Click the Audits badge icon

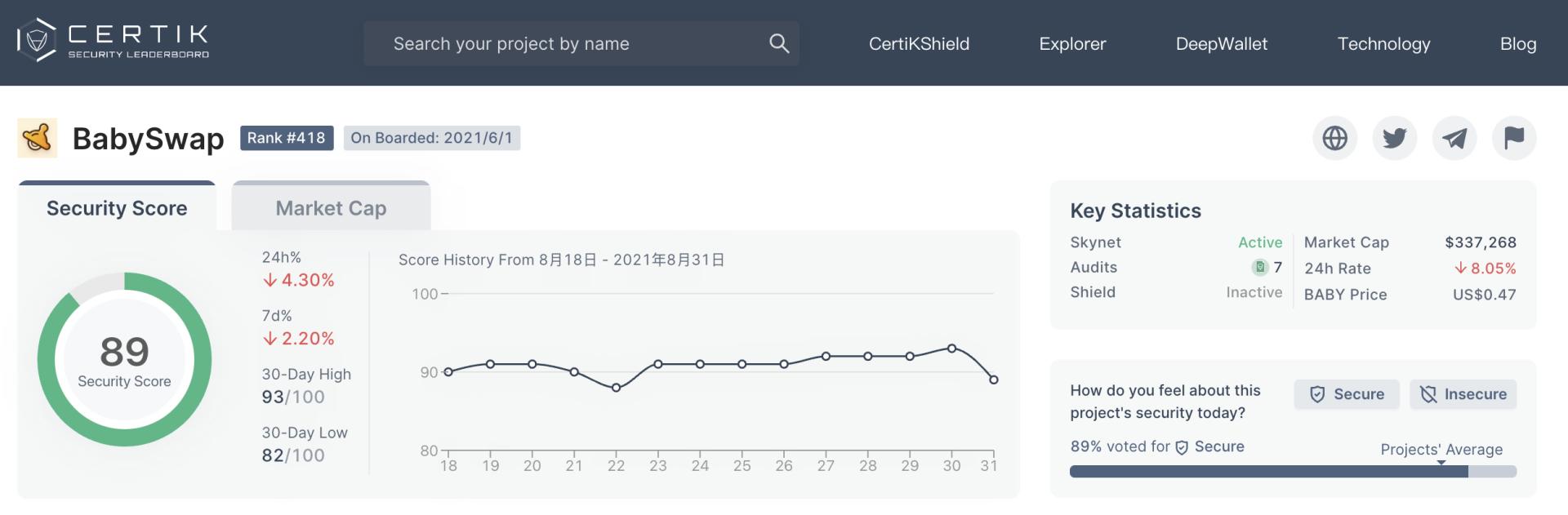pos(1260,267)
